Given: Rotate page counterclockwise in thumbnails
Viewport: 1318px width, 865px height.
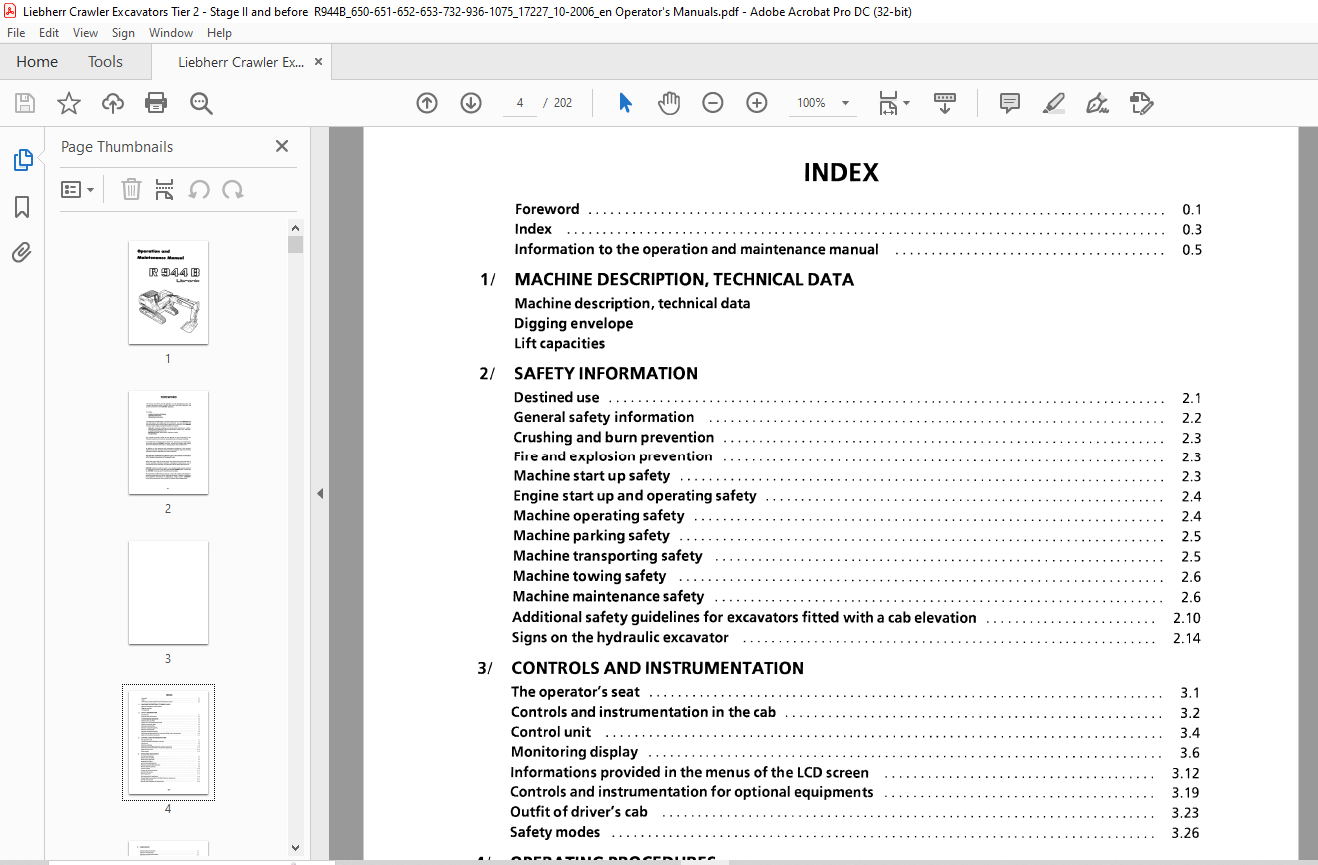Looking at the screenshot, I should 199,189.
